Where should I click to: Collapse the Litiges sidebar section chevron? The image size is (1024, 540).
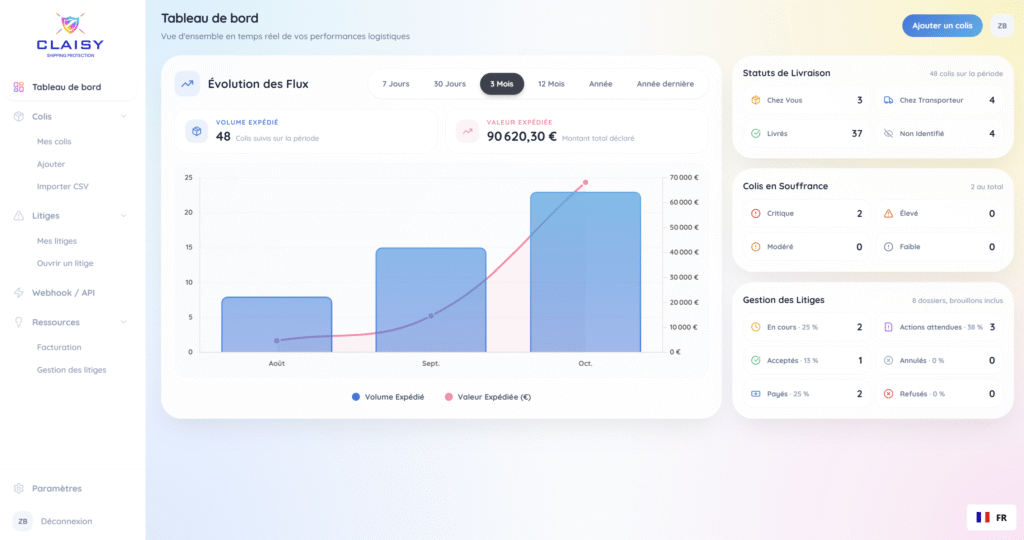[x=123, y=215]
